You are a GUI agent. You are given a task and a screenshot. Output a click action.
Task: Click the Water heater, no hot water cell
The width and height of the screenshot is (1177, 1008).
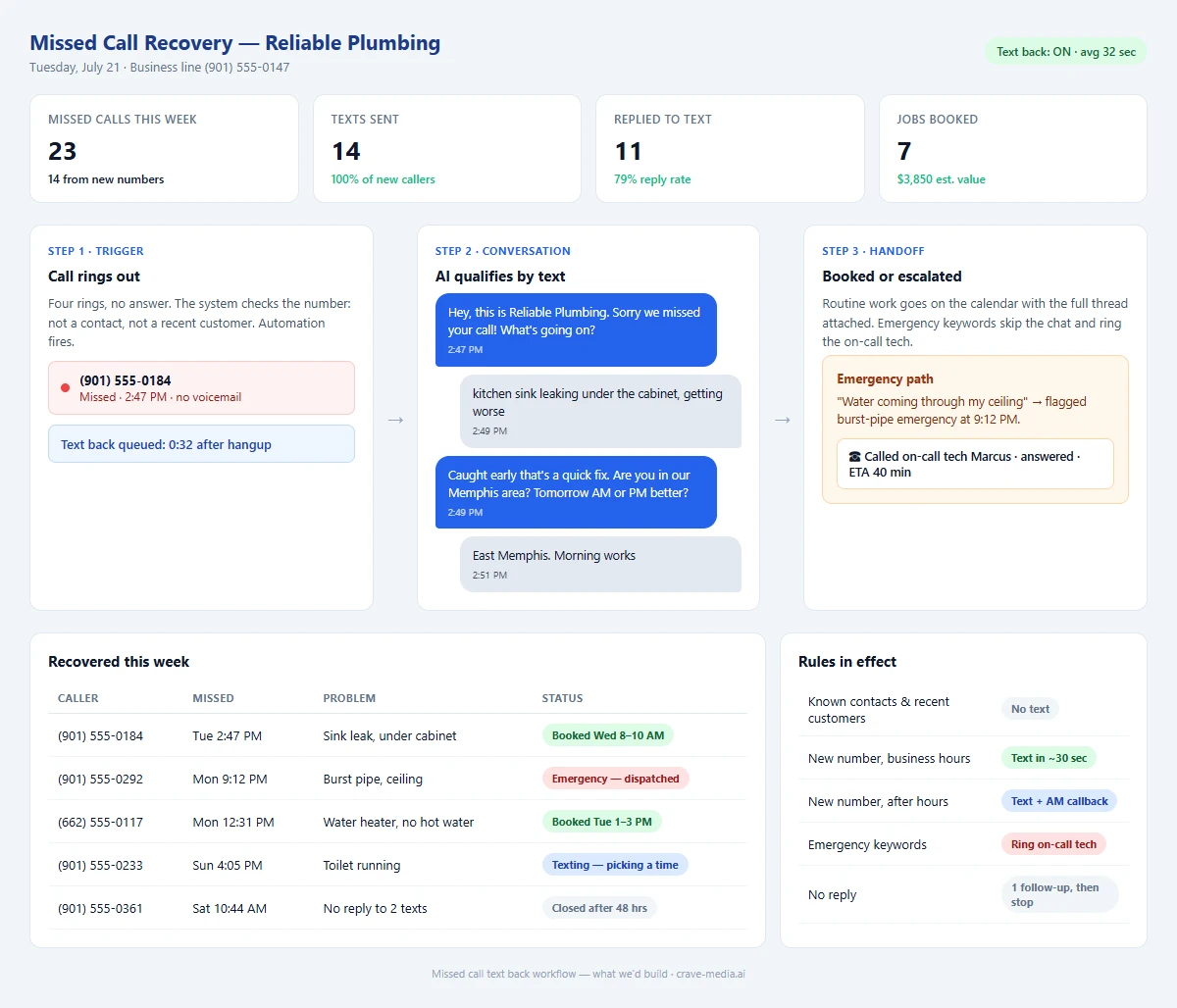click(x=398, y=822)
